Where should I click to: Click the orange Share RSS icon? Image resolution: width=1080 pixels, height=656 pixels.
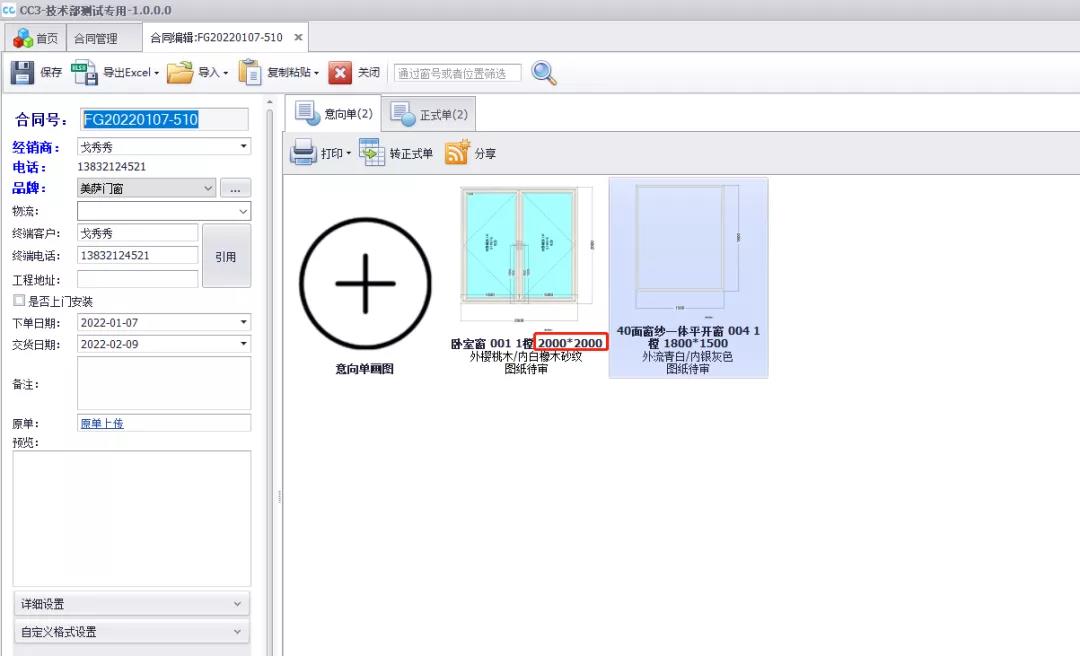(x=457, y=153)
